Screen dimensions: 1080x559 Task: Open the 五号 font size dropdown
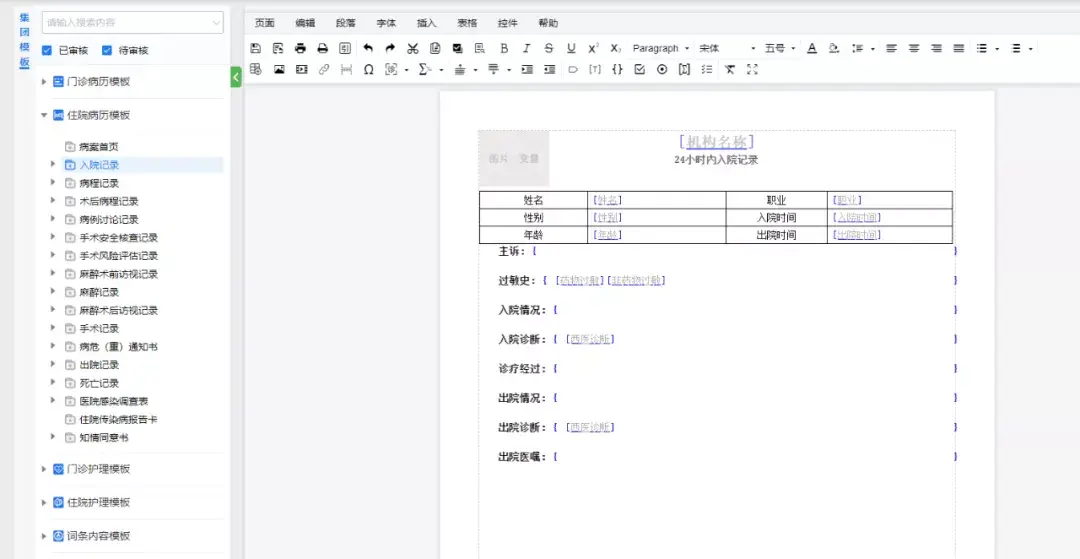(780, 48)
